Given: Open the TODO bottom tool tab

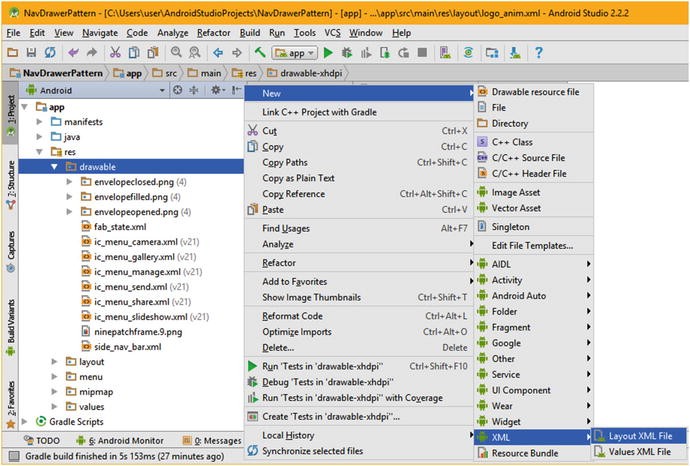Looking at the screenshot, I should [x=42, y=440].
